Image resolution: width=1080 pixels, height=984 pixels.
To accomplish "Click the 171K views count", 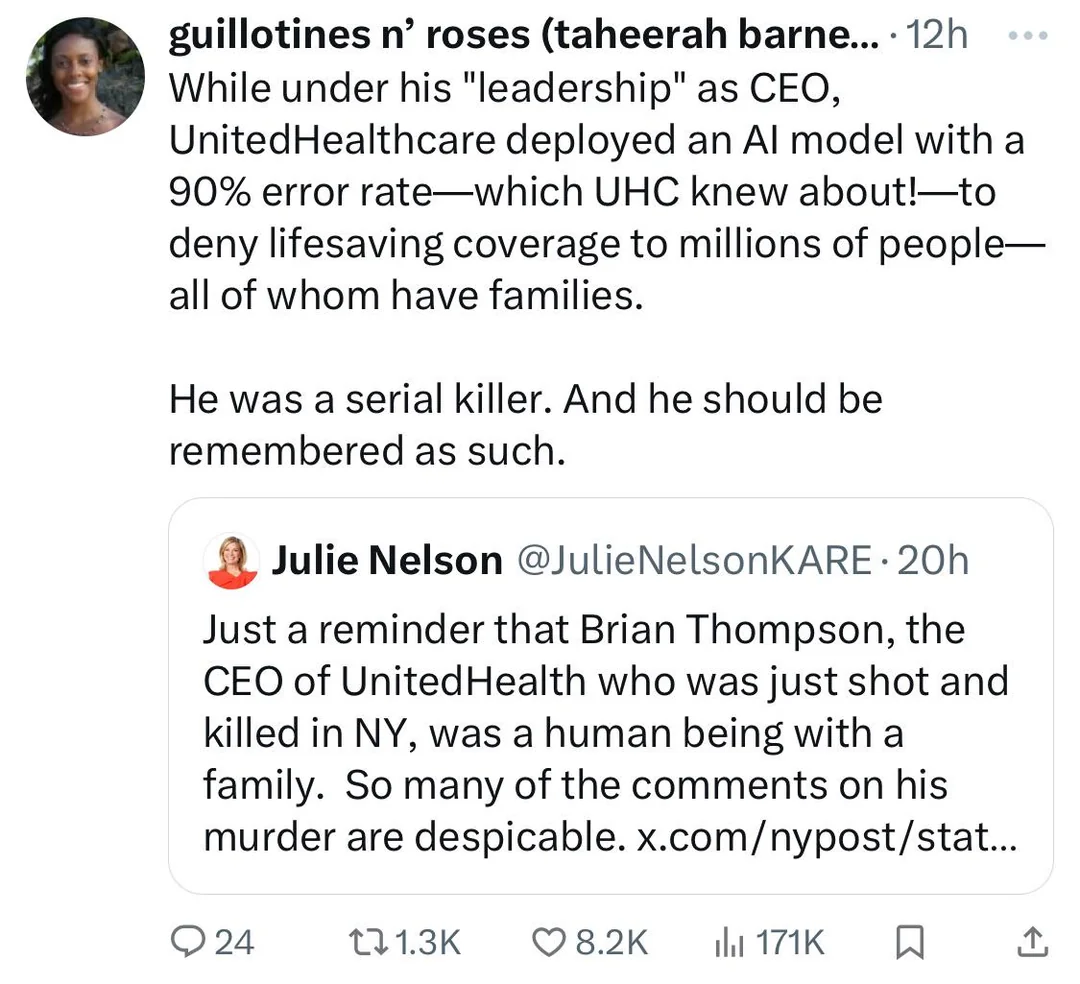I will [790, 942].
